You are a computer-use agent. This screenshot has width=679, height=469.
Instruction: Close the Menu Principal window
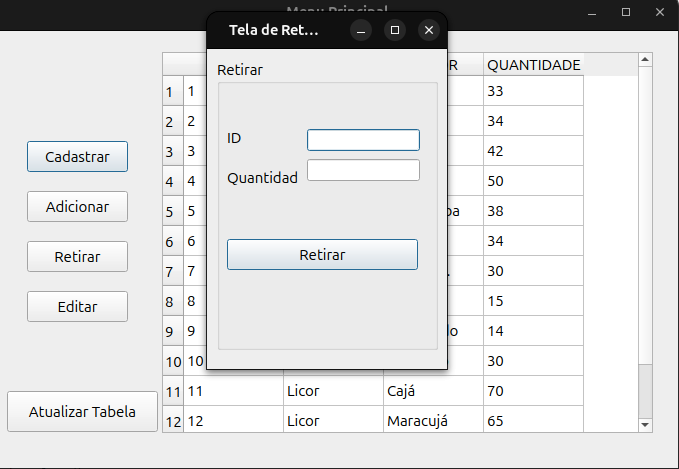point(660,13)
